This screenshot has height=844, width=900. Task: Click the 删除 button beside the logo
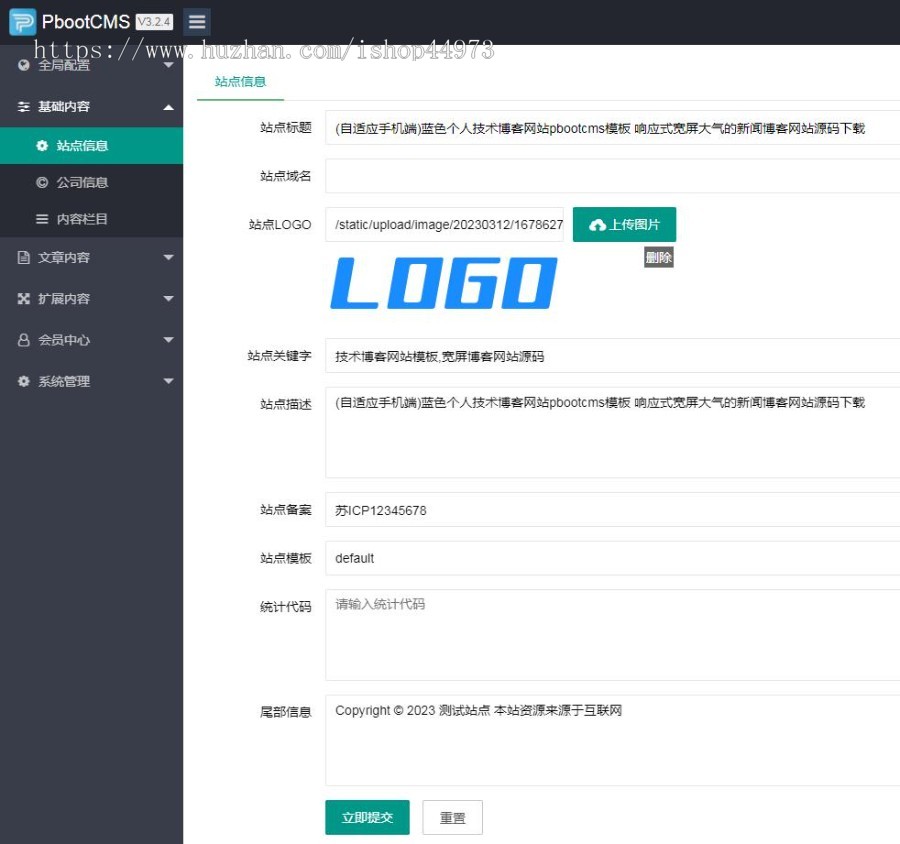[658, 258]
